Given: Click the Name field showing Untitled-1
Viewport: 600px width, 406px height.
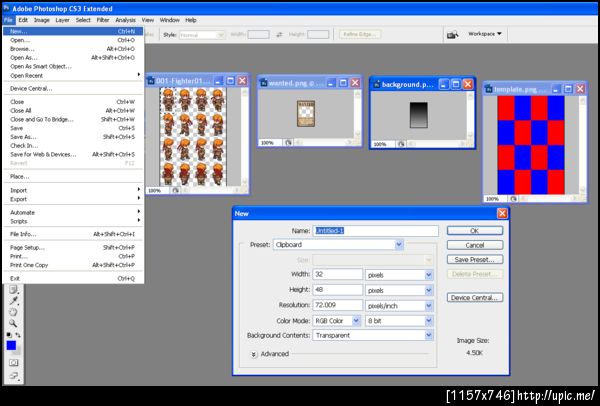Looking at the screenshot, I should pos(375,231).
